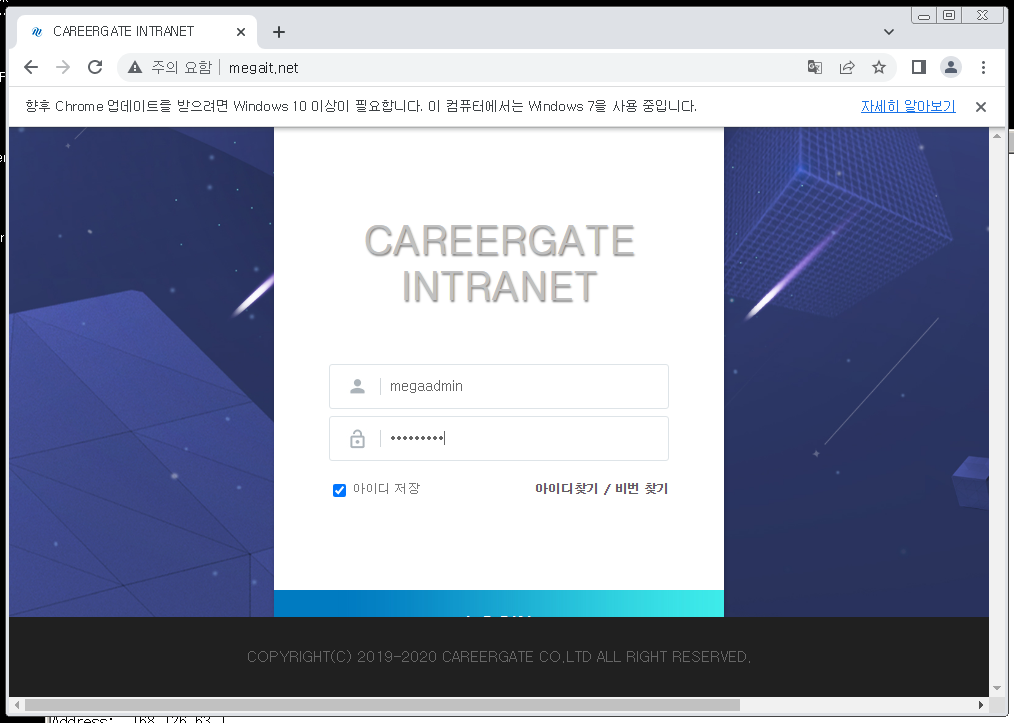
Task: Open the Chrome side panel
Action: 918,67
